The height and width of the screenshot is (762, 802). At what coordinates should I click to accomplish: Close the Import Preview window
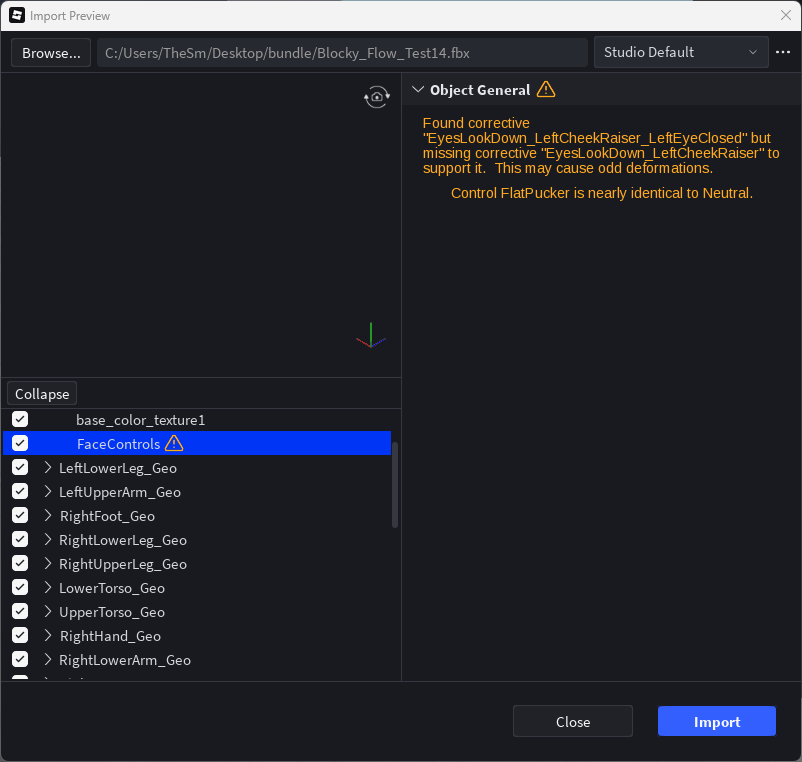click(x=786, y=15)
